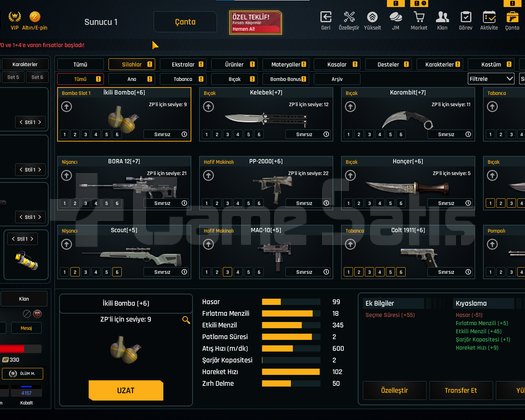The width and height of the screenshot is (525, 420).
Task: Select the Tabanca weapon sub-tab
Action: (x=183, y=79)
